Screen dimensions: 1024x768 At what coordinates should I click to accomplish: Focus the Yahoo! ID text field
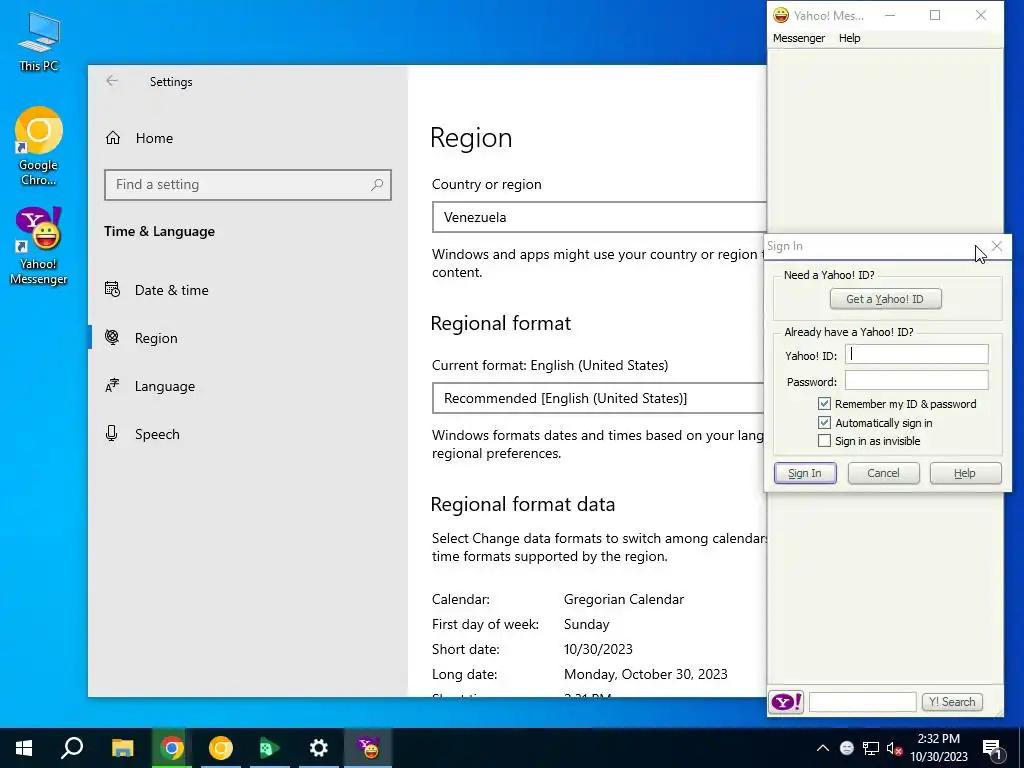pyautogui.click(x=917, y=355)
